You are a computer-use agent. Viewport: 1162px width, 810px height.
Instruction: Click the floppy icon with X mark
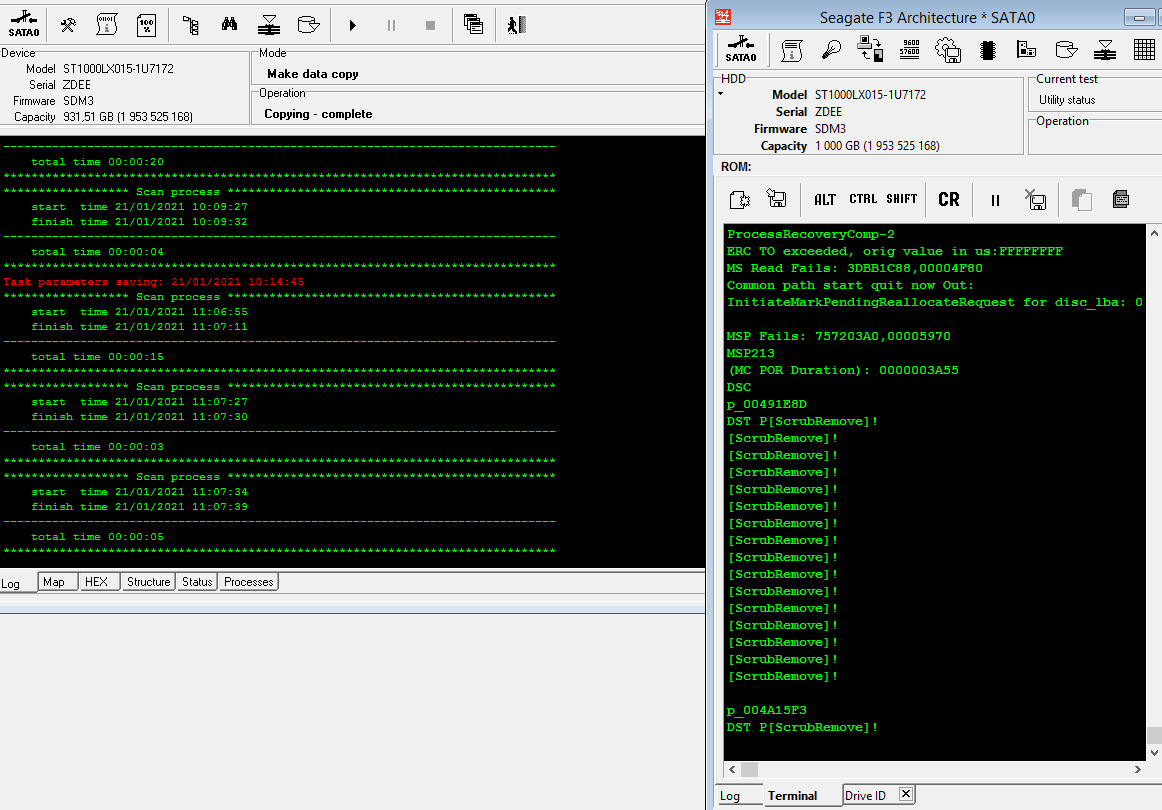[1035, 199]
